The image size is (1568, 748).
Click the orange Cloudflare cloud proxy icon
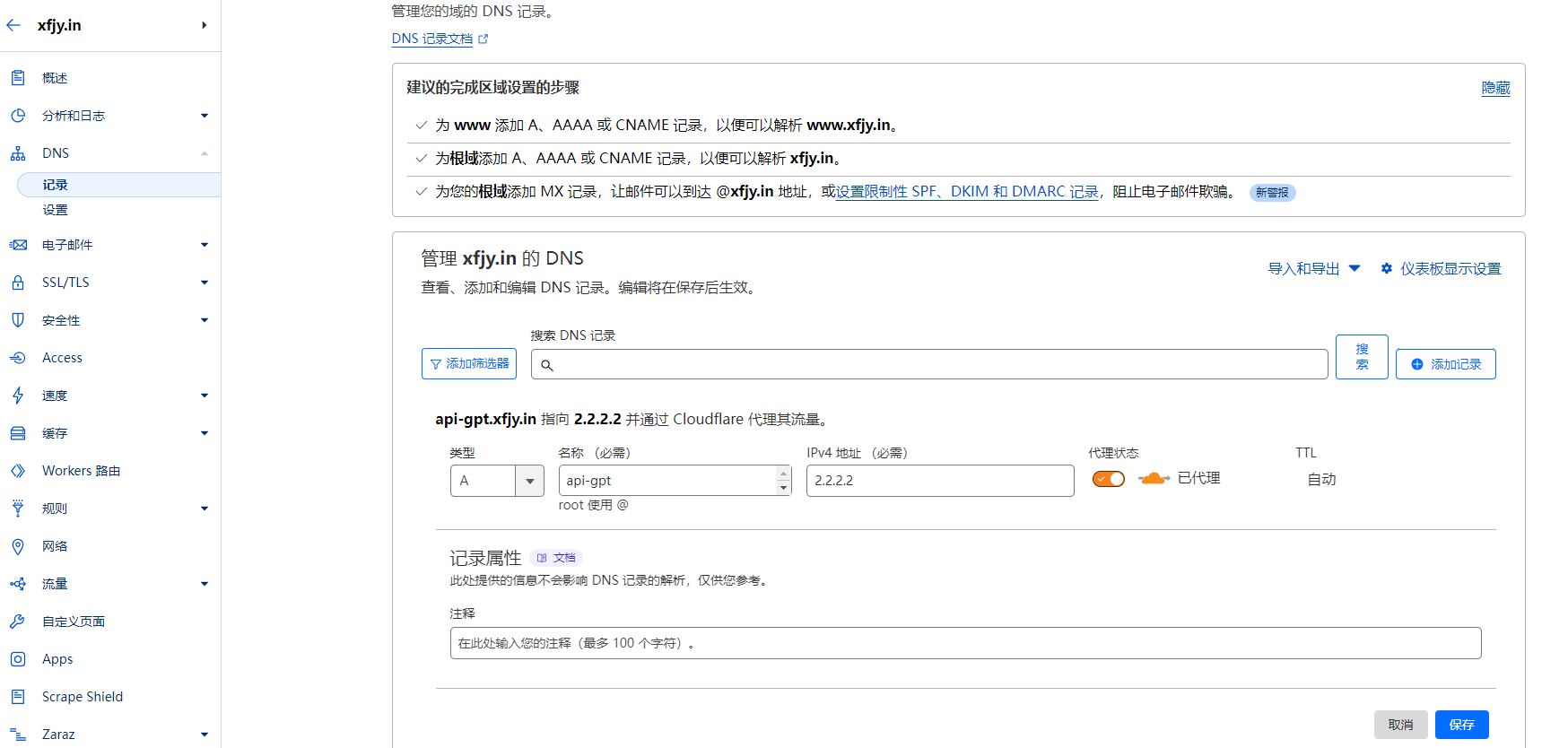pyautogui.click(x=1154, y=479)
